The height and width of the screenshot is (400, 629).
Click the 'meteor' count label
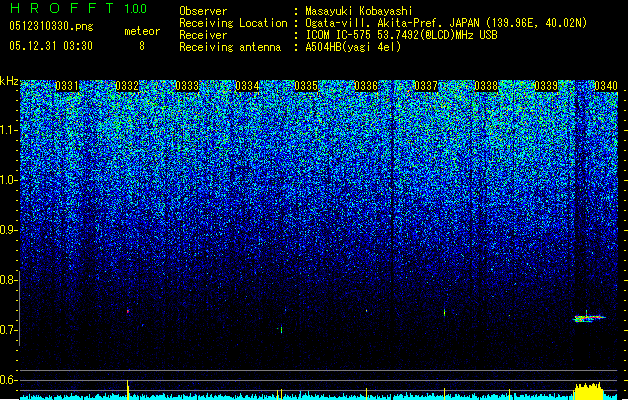(142, 31)
